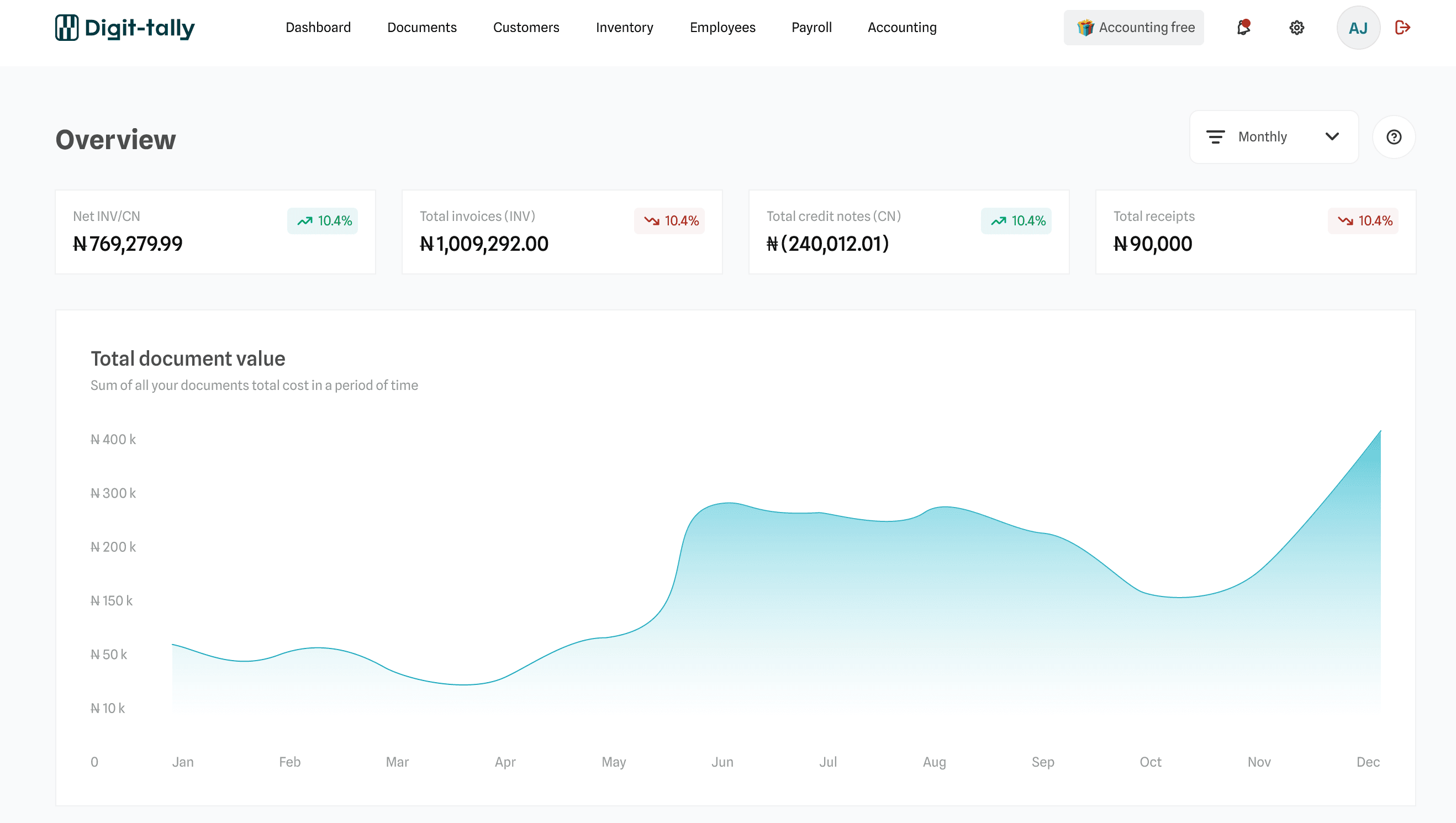Screen dimensions: 1456x823
Task: Click the Nov month label
Action: [1259, 761]
